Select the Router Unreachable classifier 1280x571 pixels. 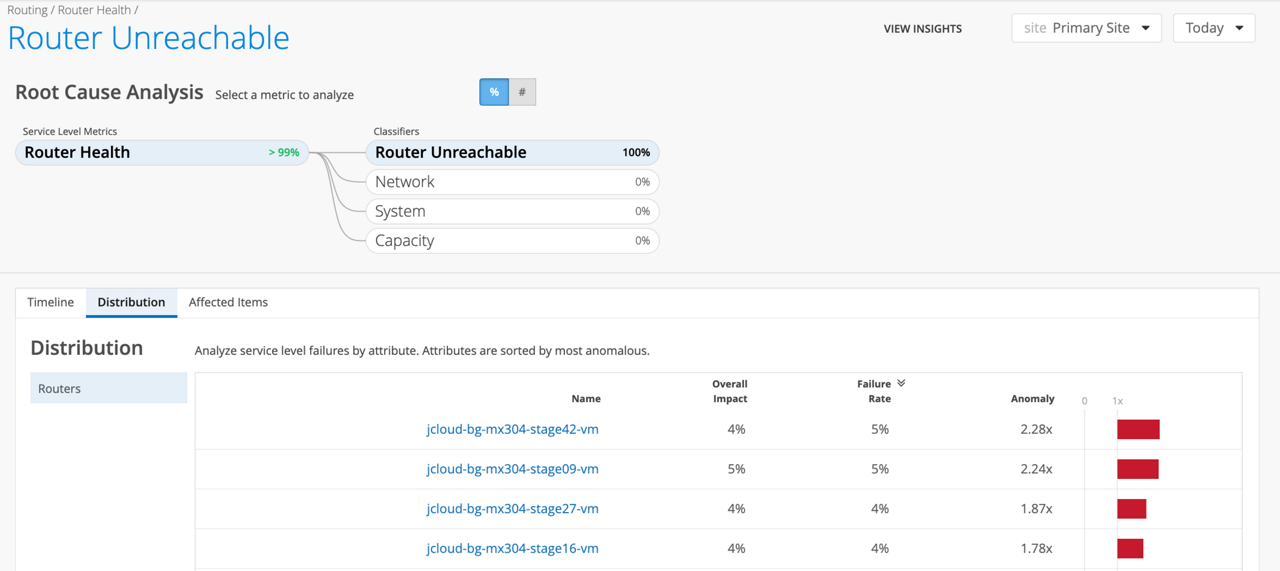pyautogui.click(x=512, y=153)
